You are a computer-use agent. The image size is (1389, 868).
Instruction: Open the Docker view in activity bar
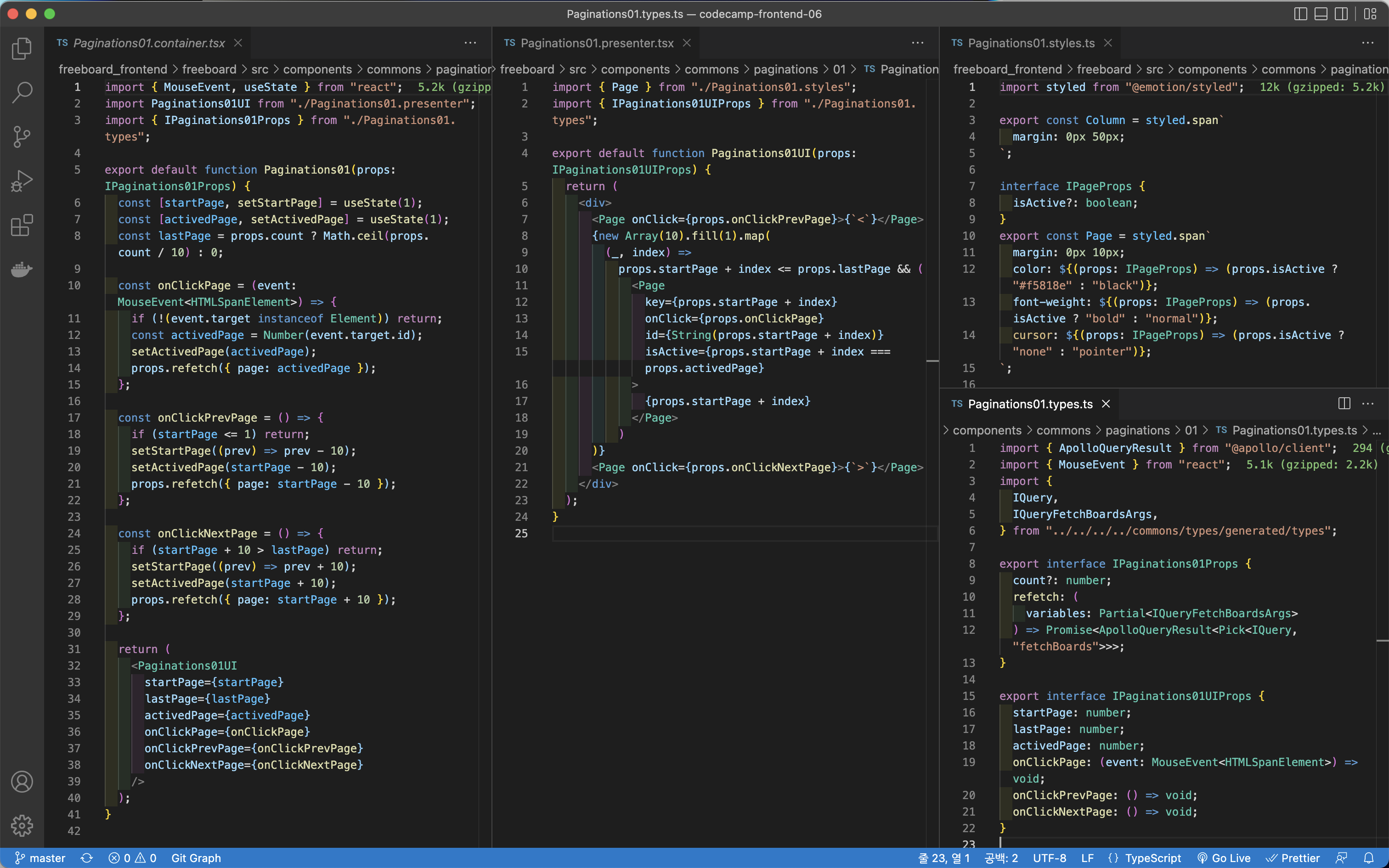(22, 269)
